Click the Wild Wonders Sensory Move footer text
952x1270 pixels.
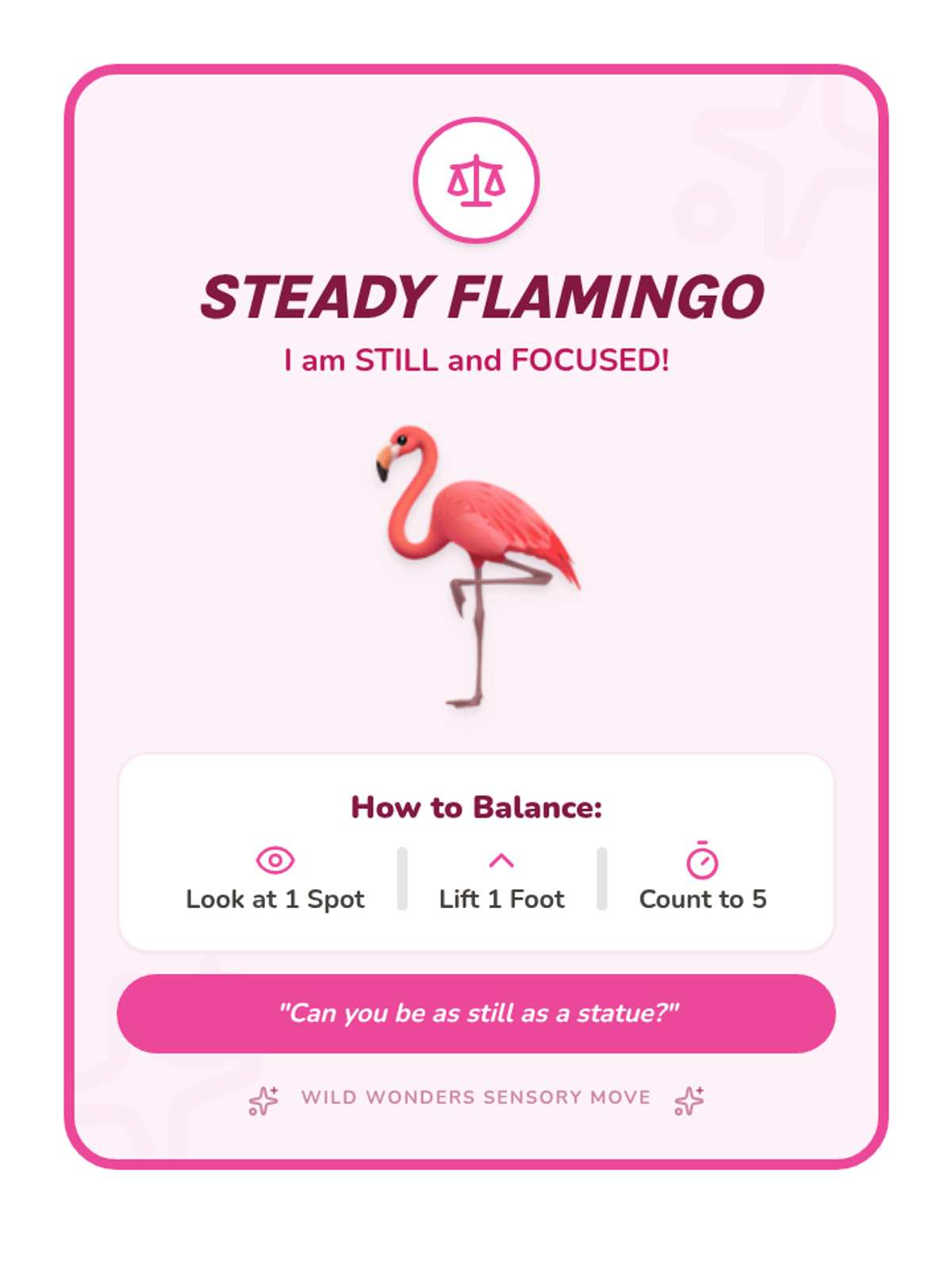476,1098
